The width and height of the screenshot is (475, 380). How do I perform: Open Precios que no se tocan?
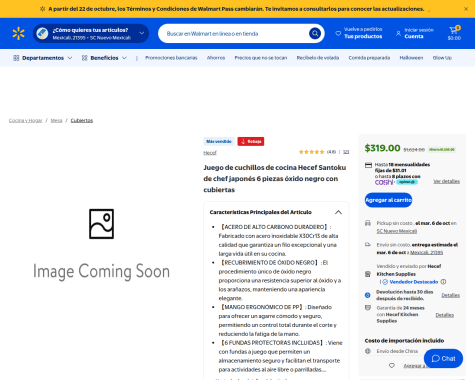click(261, 58)
